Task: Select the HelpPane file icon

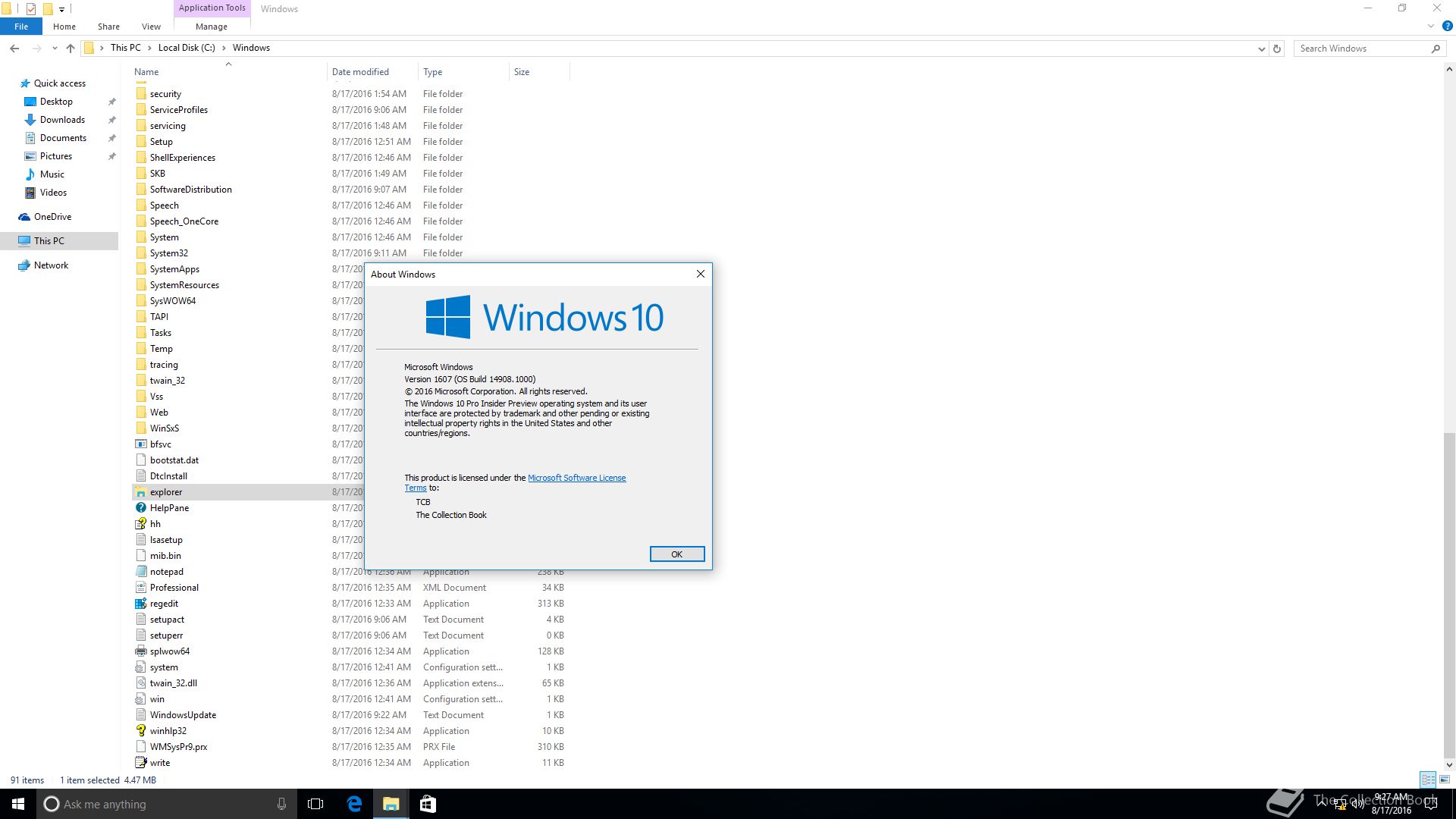Action: [x=141, y=508]
